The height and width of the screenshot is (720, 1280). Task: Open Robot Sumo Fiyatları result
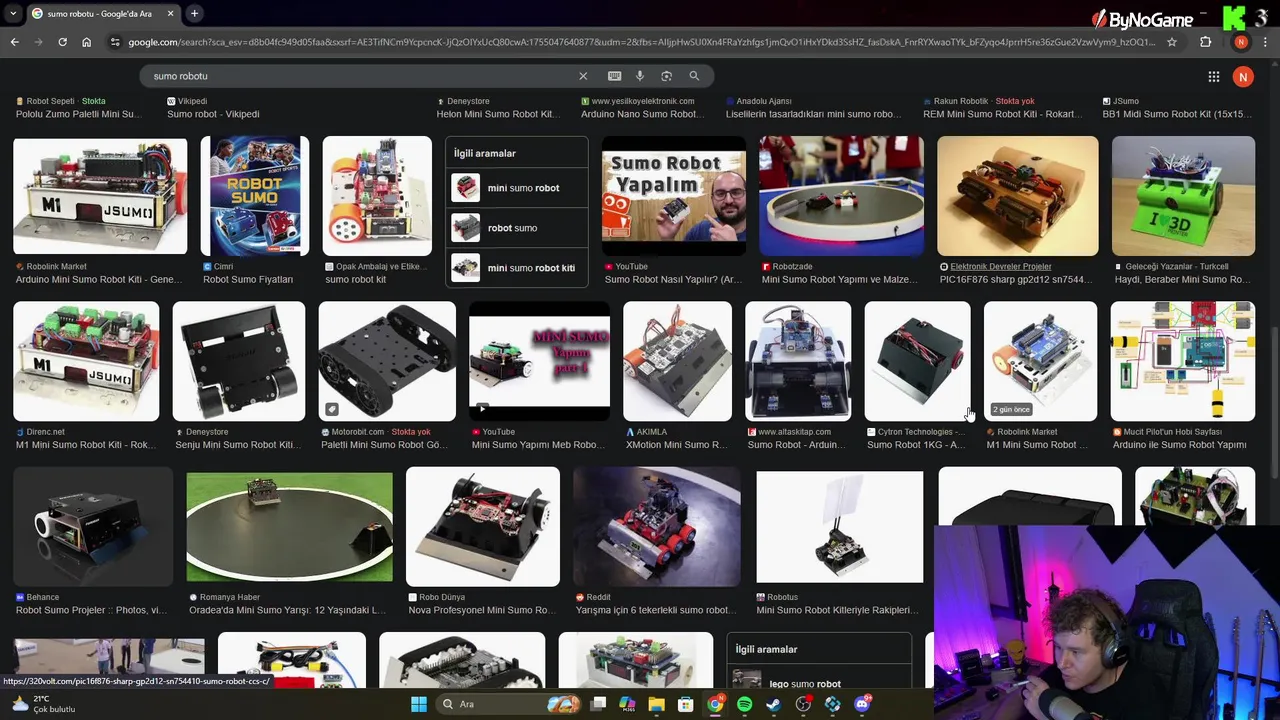pyautogui.click(x=248, y=280)
